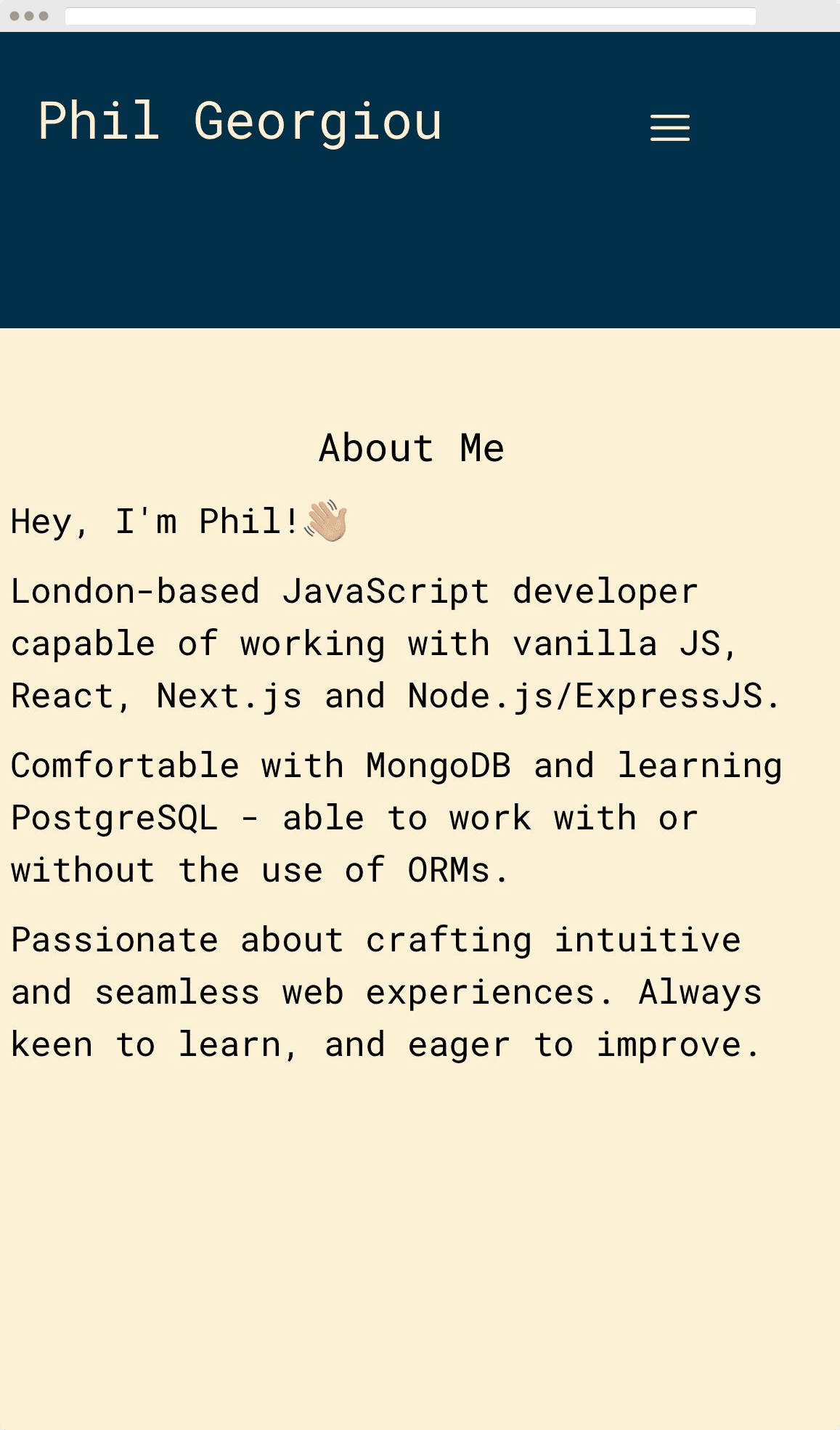Click "Next.js" in the first paragraph
The height and width of the screenshot is (1430, 840).
click(229, 697)
